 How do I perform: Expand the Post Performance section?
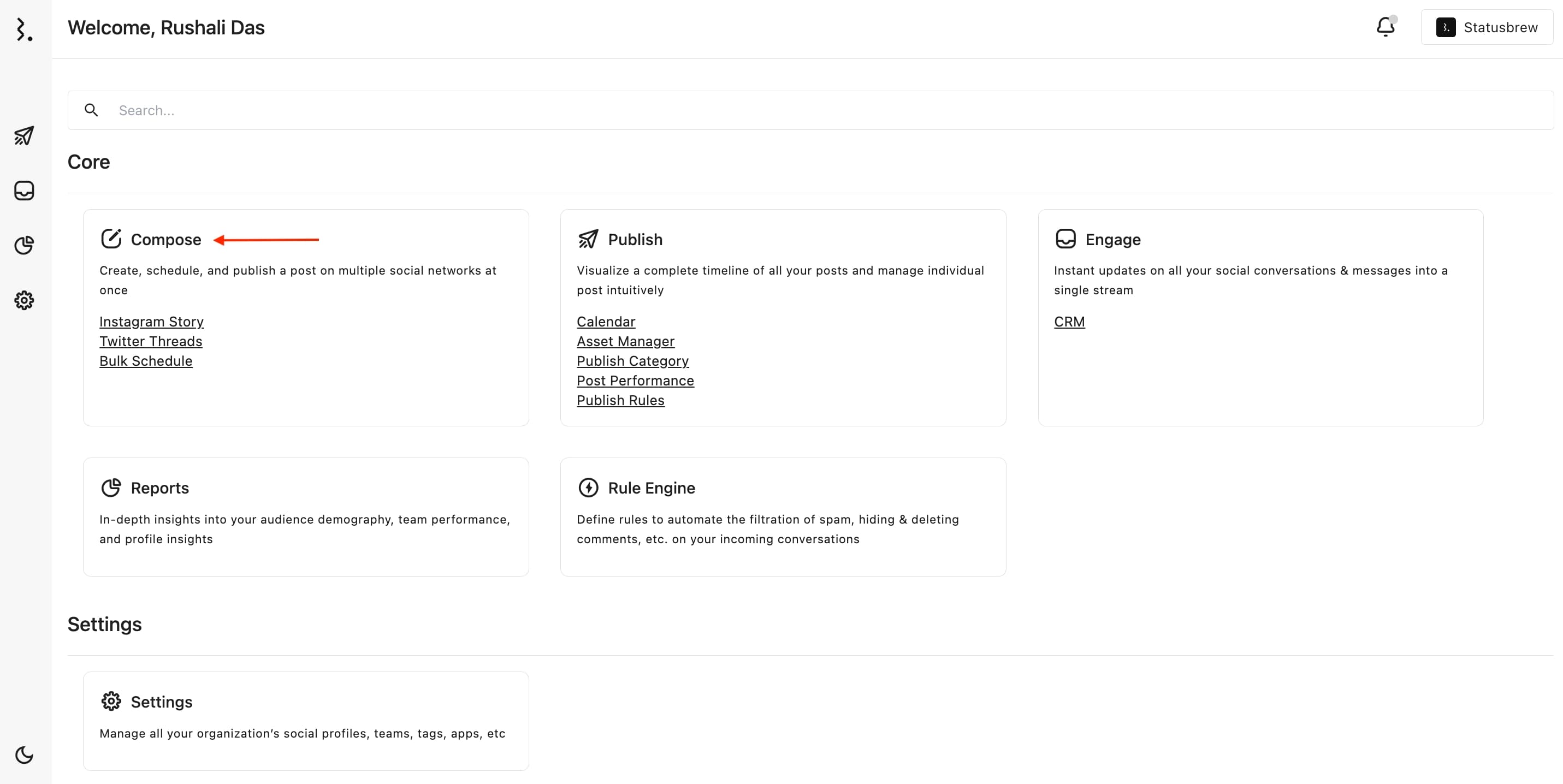[635, 380]
